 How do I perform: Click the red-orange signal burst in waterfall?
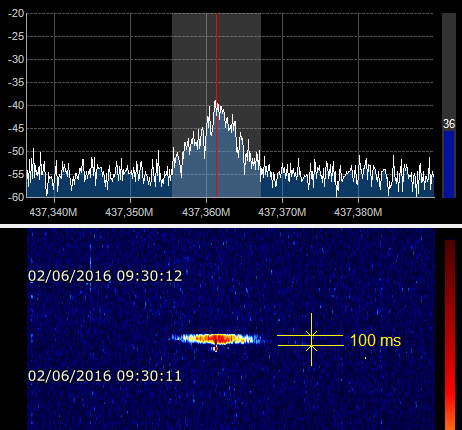[x=217, y=339]
